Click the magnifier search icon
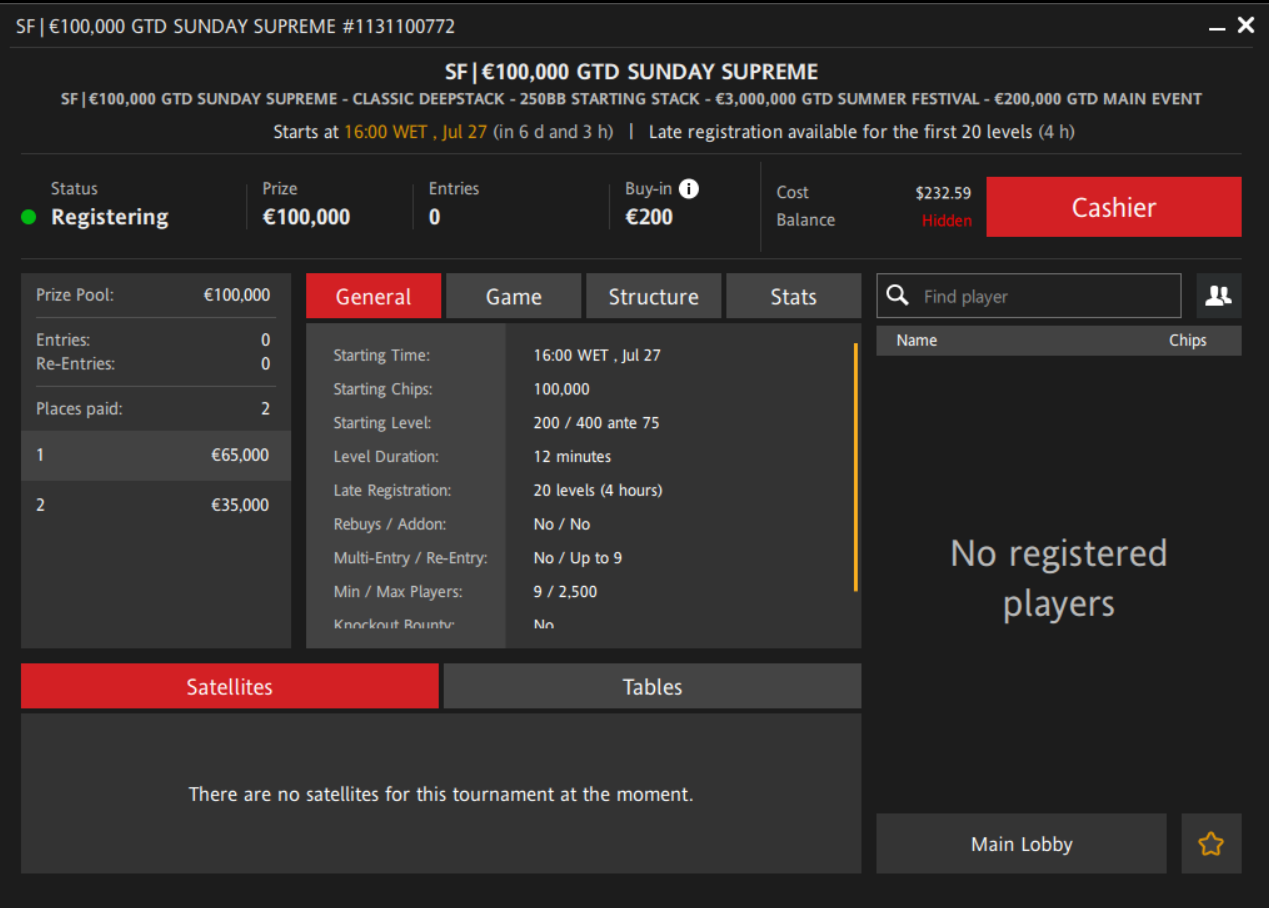1269x908 pixels. 898,296
